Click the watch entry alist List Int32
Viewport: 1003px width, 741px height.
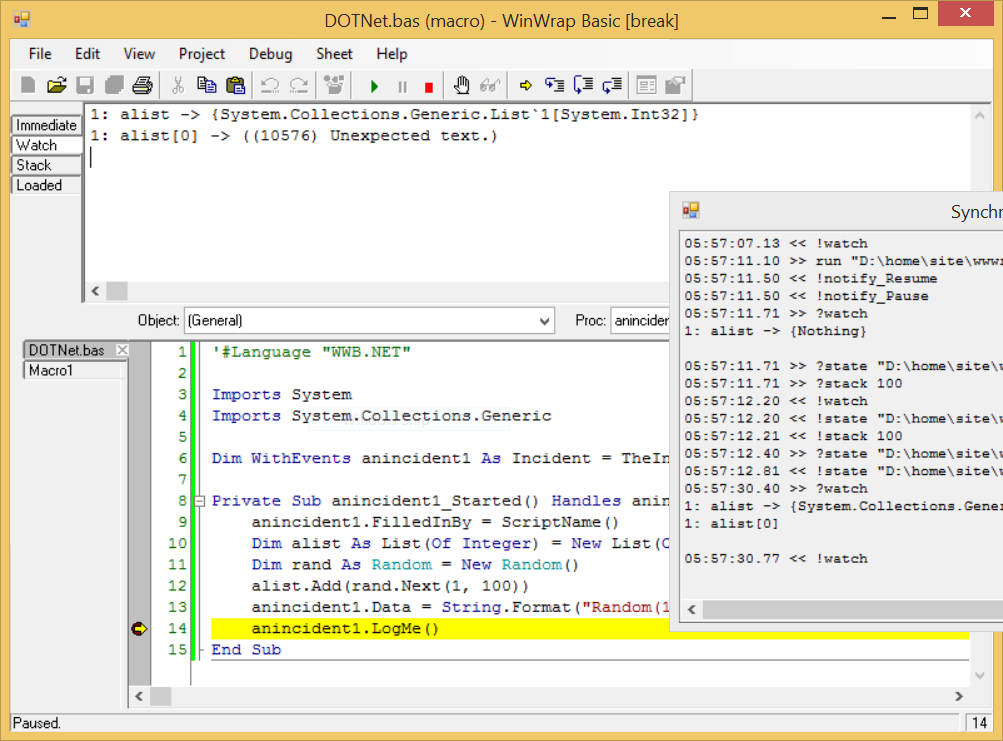[394, 115]
